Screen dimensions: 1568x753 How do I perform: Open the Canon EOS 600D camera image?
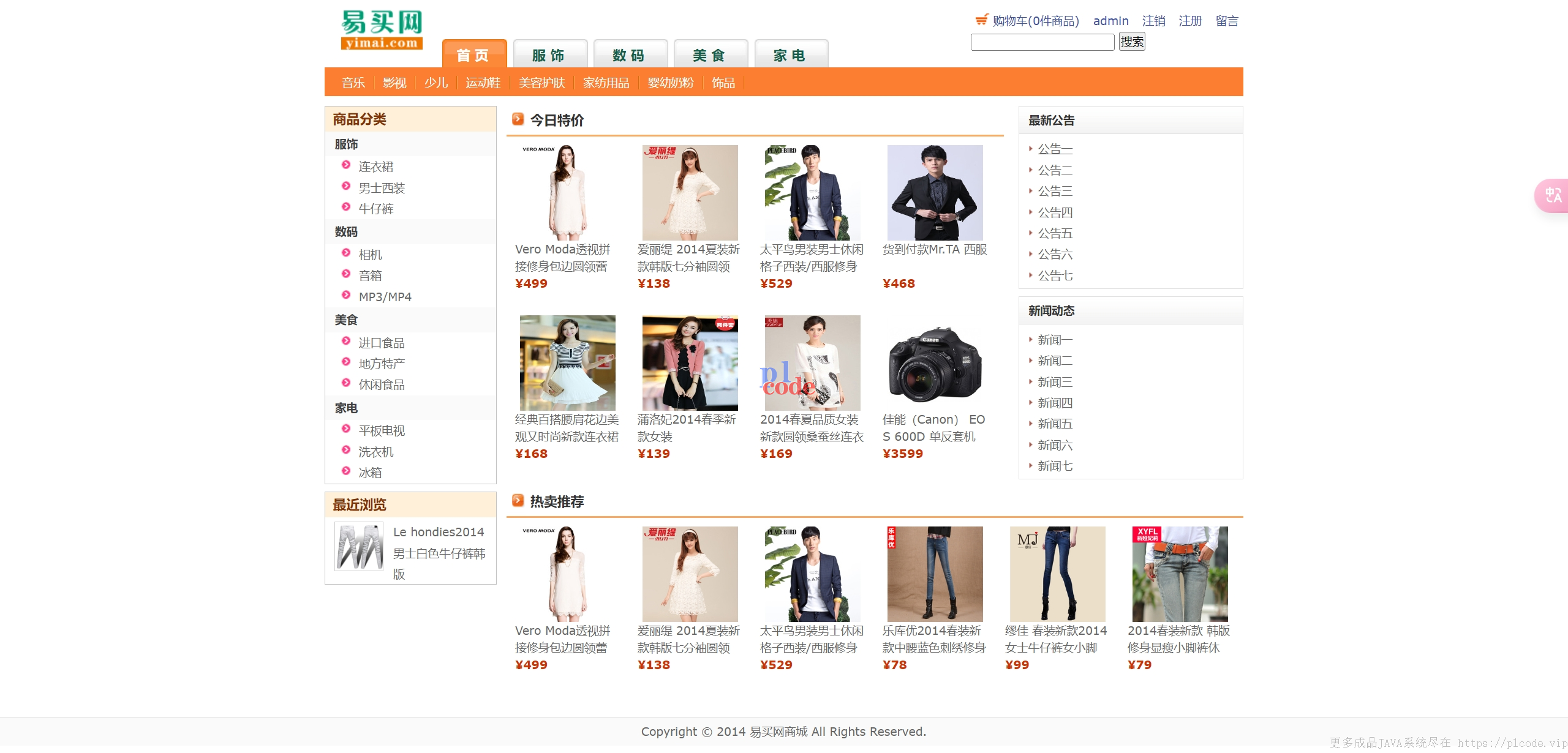click(935, 363)
